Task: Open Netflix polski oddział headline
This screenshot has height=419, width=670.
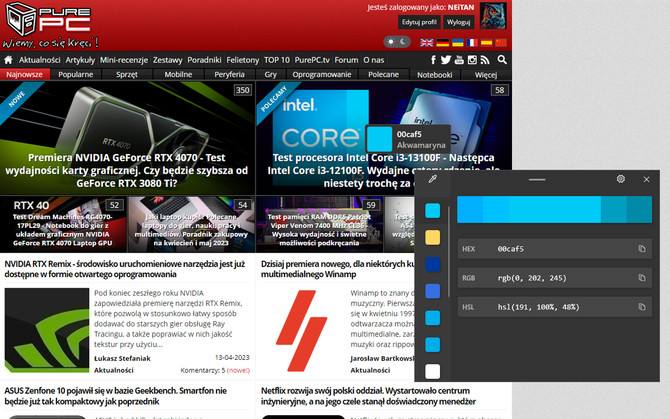Action: click(x=368, y=396)
